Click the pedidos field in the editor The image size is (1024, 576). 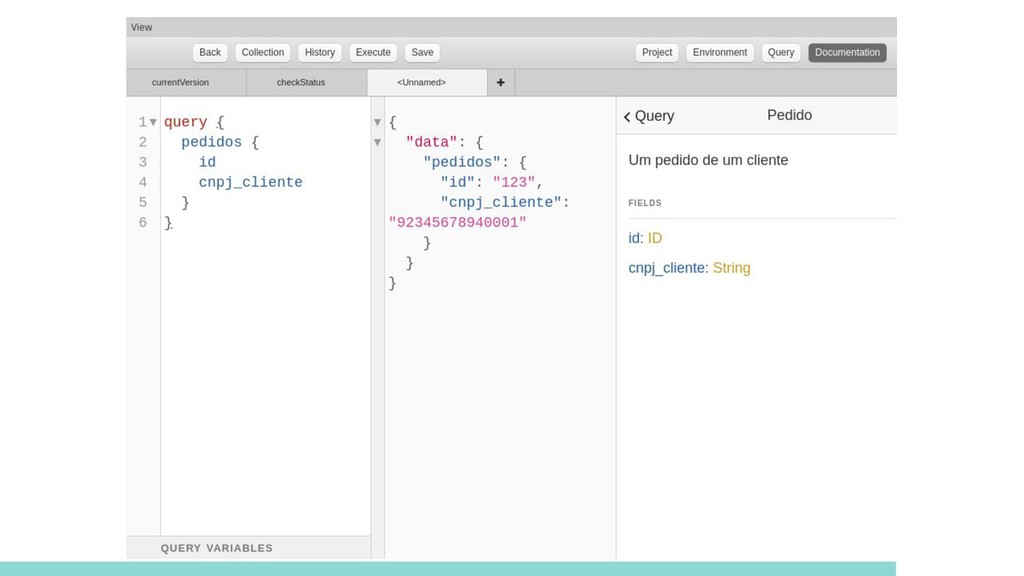point(212,142)
